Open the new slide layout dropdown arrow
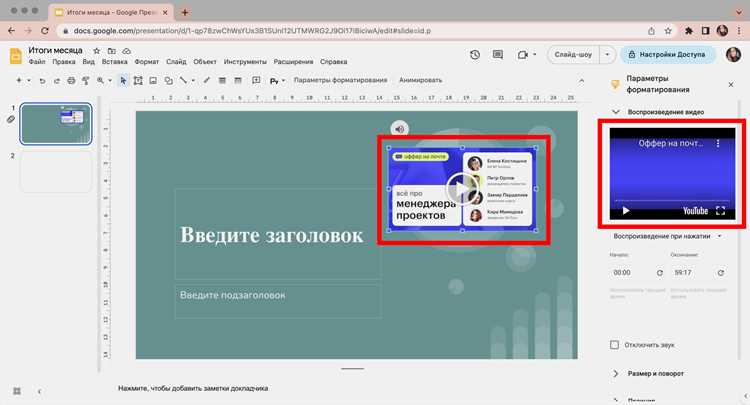Image resolution: width=750 pixels, height=405 pixels. (29, 81)
